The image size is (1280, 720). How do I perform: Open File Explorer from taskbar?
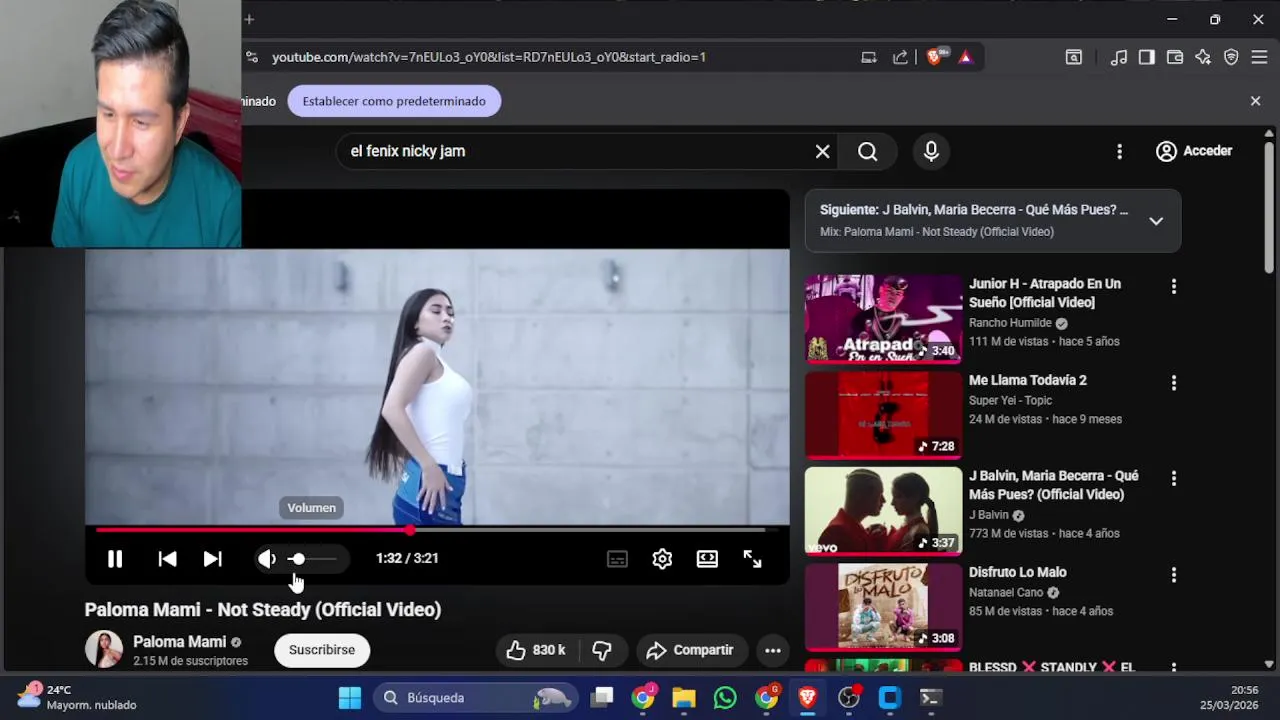pyautogui.click(x=684, y=698)
